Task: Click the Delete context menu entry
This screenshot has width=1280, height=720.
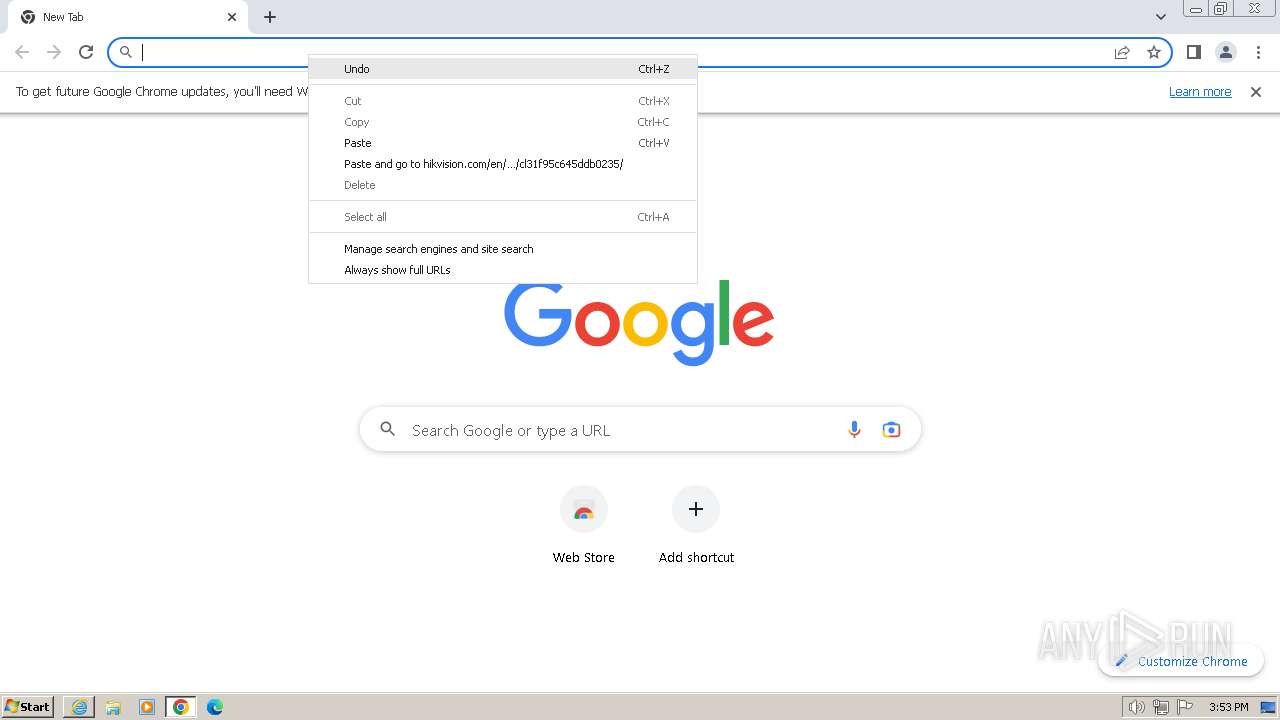Action: (x=503, y=185)
